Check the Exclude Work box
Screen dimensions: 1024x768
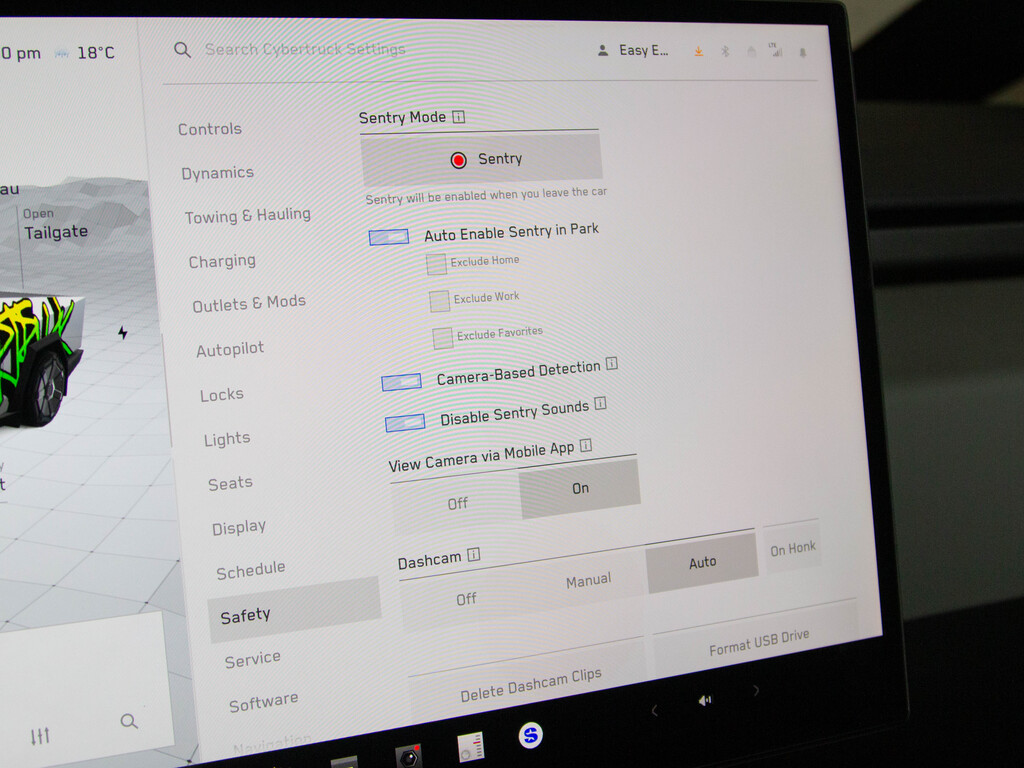(440, 301)
